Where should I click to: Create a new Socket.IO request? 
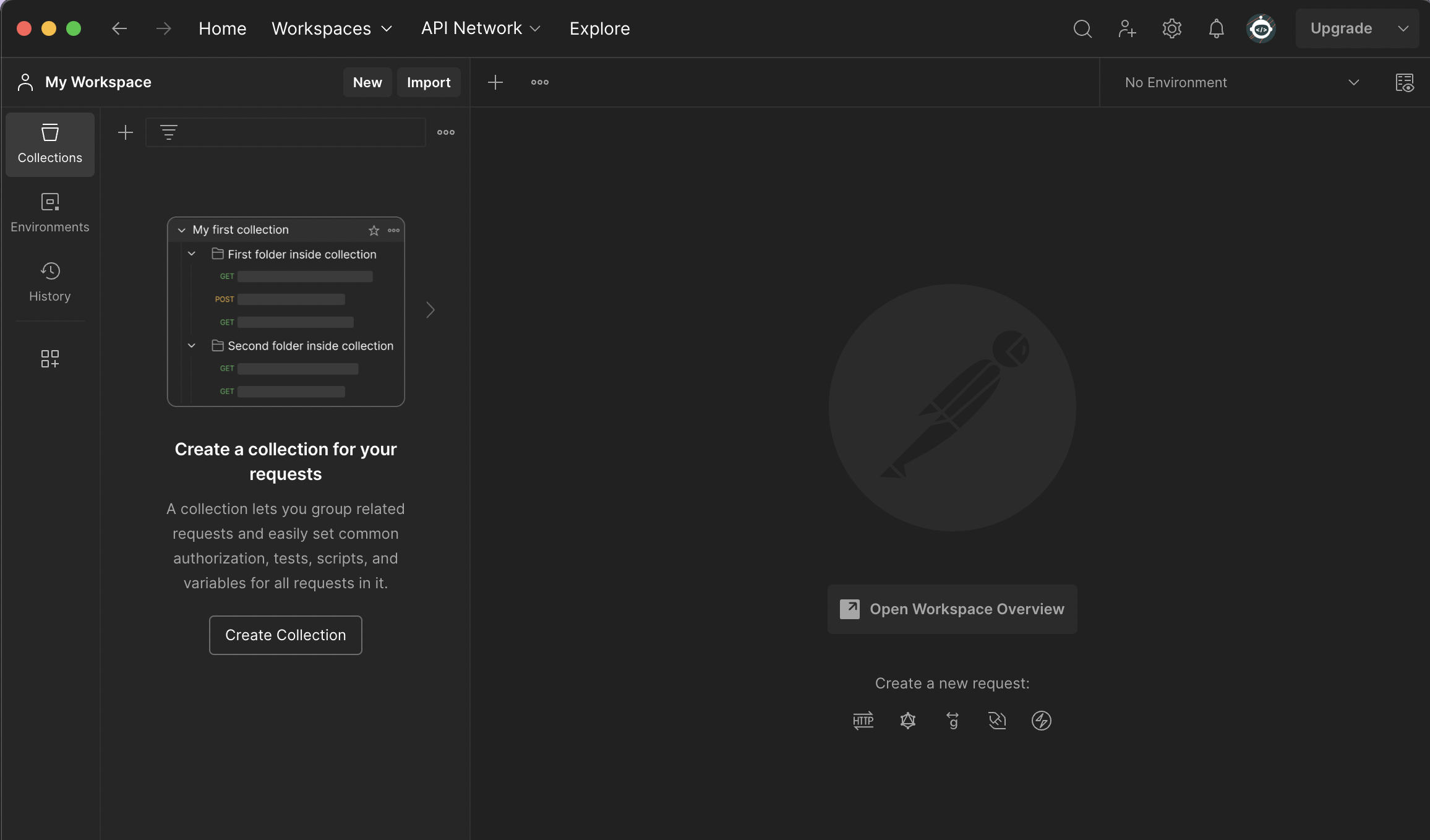pos(1042,720)
